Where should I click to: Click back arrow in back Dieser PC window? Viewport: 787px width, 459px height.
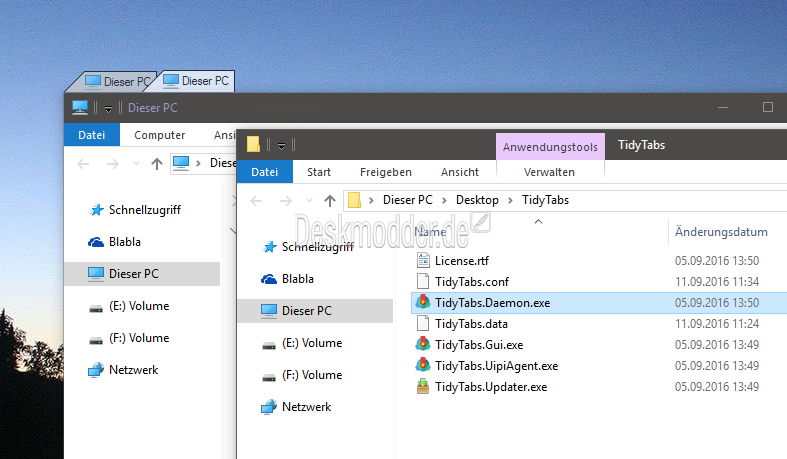click(83, 164)
